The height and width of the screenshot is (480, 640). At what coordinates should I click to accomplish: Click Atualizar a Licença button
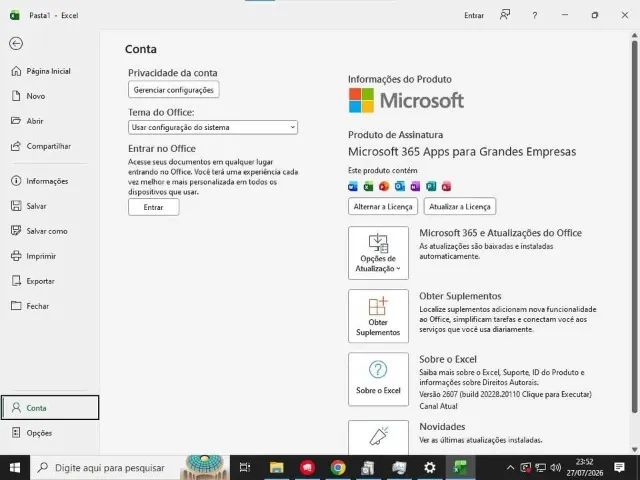coord(460,206)
